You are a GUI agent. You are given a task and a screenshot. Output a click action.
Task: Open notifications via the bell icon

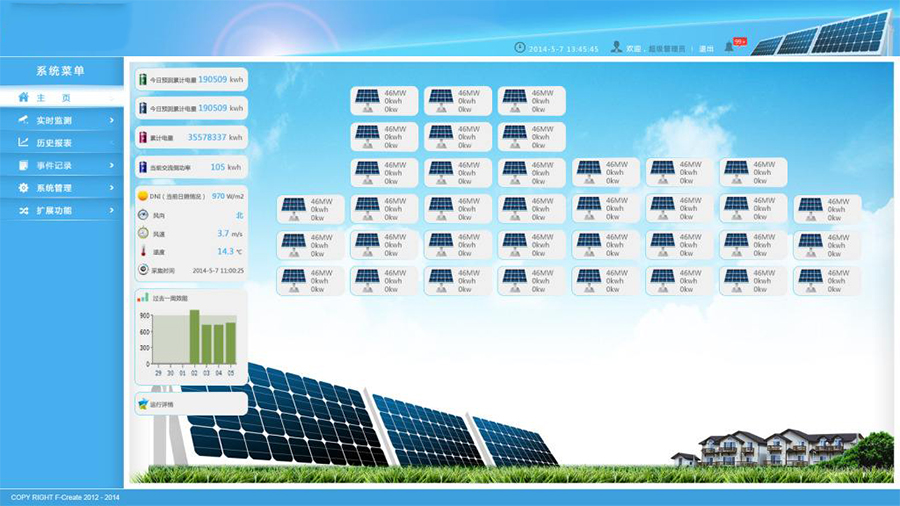(x=729, y=47)
